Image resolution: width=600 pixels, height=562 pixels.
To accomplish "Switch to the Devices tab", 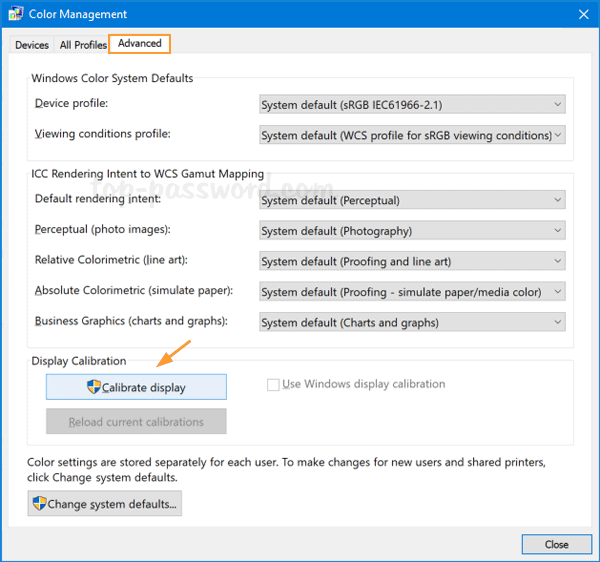I will (32, 45).
